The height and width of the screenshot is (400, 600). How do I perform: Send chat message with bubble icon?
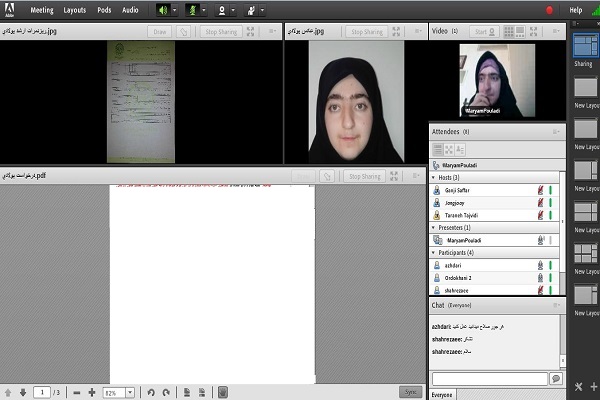(556, 379)
